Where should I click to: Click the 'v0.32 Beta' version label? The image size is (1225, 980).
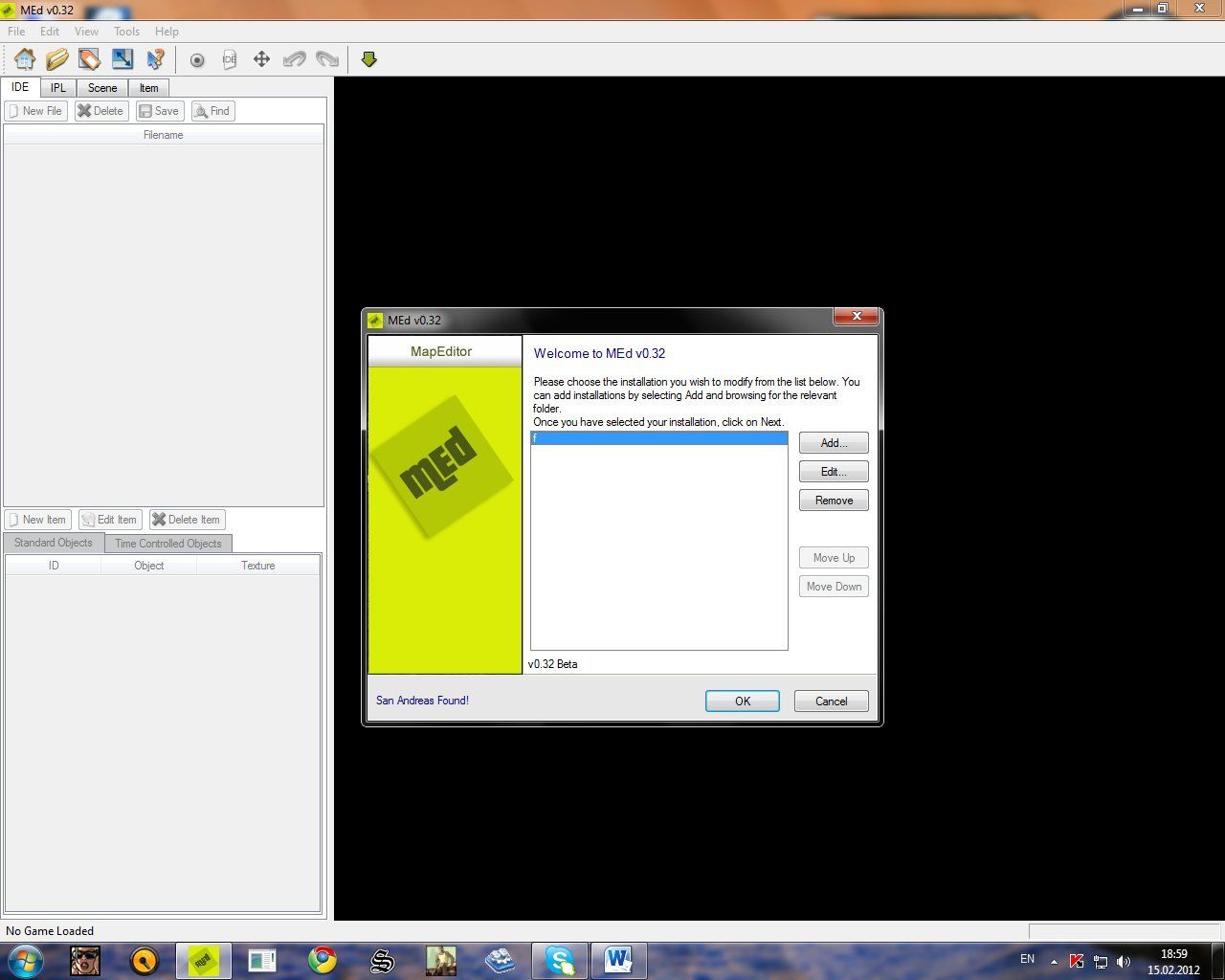point(553,664)
